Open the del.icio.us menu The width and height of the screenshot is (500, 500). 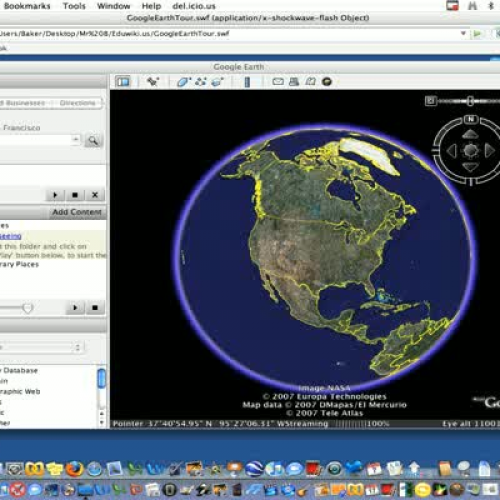click(x=194, y=6)
